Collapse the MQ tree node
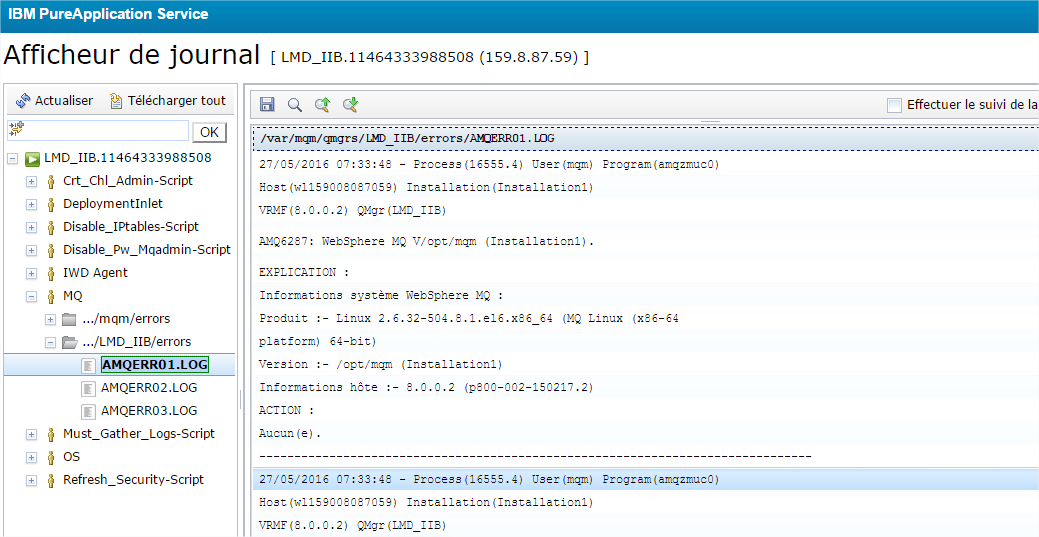The image size is (1039, 537). (31, 296)
